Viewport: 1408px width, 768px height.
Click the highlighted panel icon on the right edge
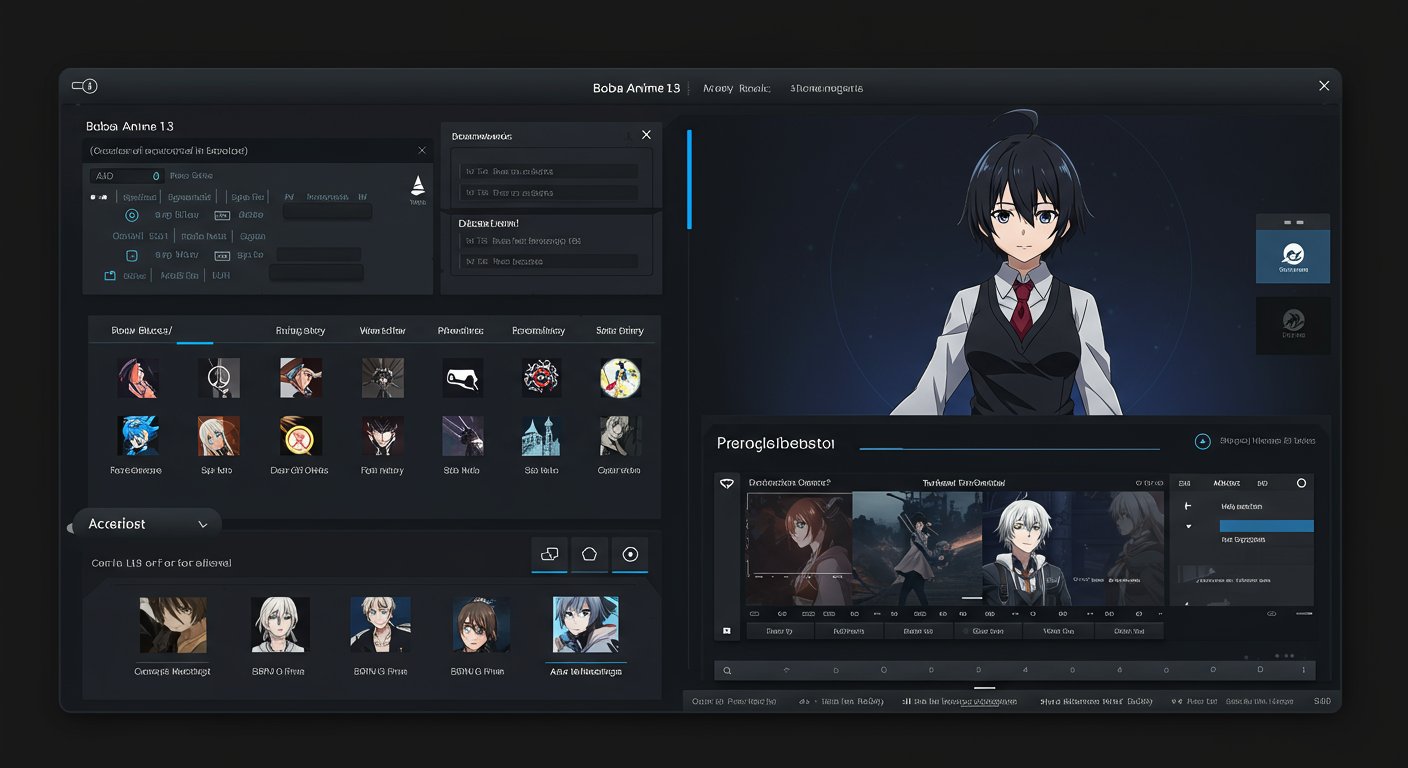tap(1293, 256)
